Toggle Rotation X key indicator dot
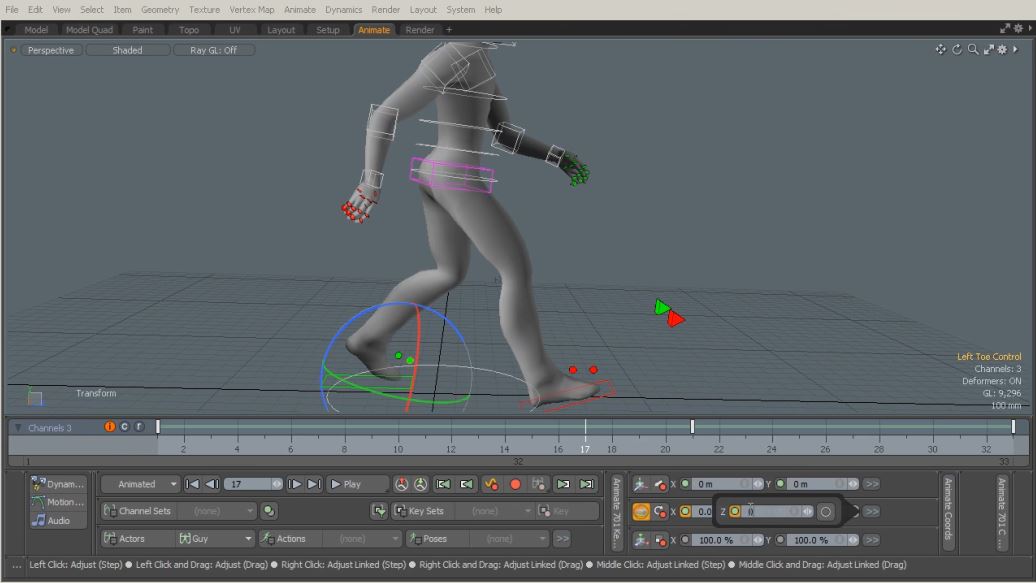This screenshot has height=583, width=1036. coord(685,511)
